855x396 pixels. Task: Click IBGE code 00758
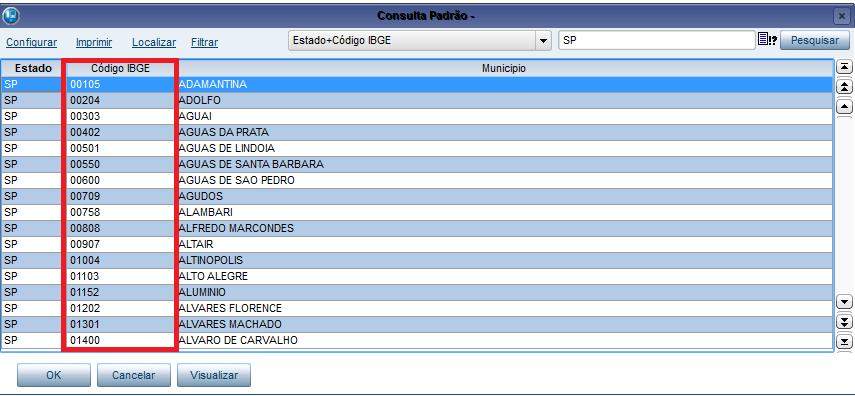85,212
